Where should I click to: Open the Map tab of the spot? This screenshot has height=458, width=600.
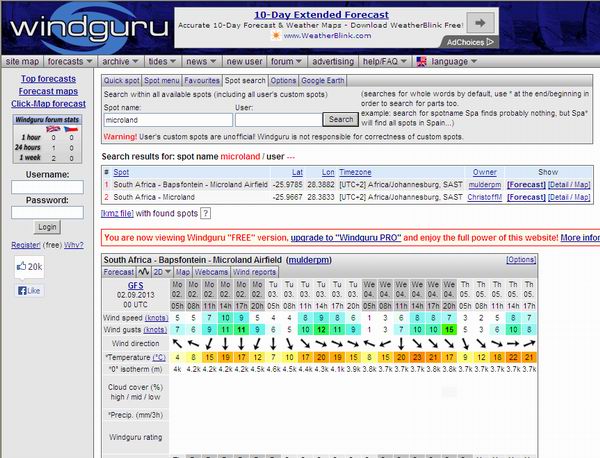pos(183,272)
